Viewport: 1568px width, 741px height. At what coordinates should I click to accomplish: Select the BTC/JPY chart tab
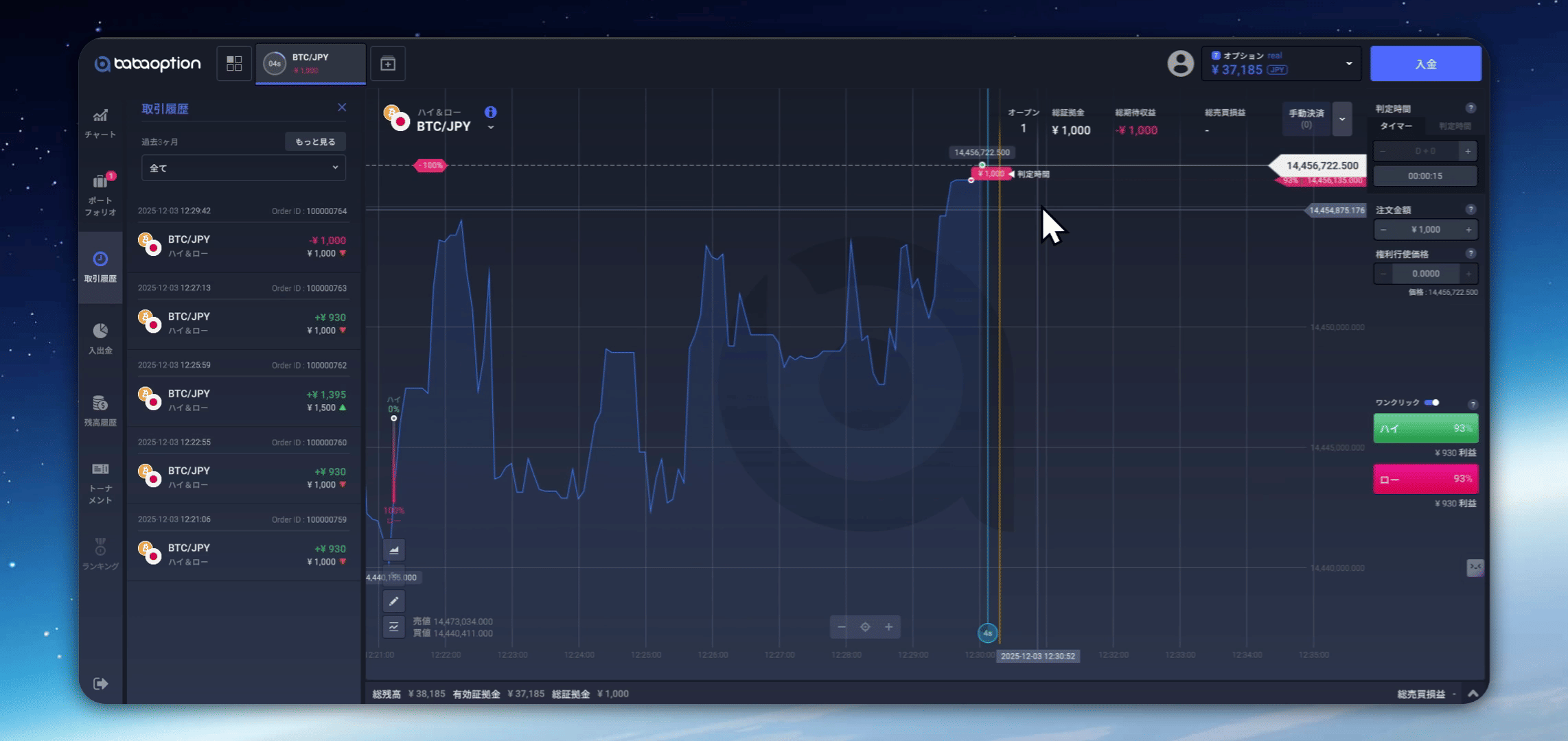point(310,64)
